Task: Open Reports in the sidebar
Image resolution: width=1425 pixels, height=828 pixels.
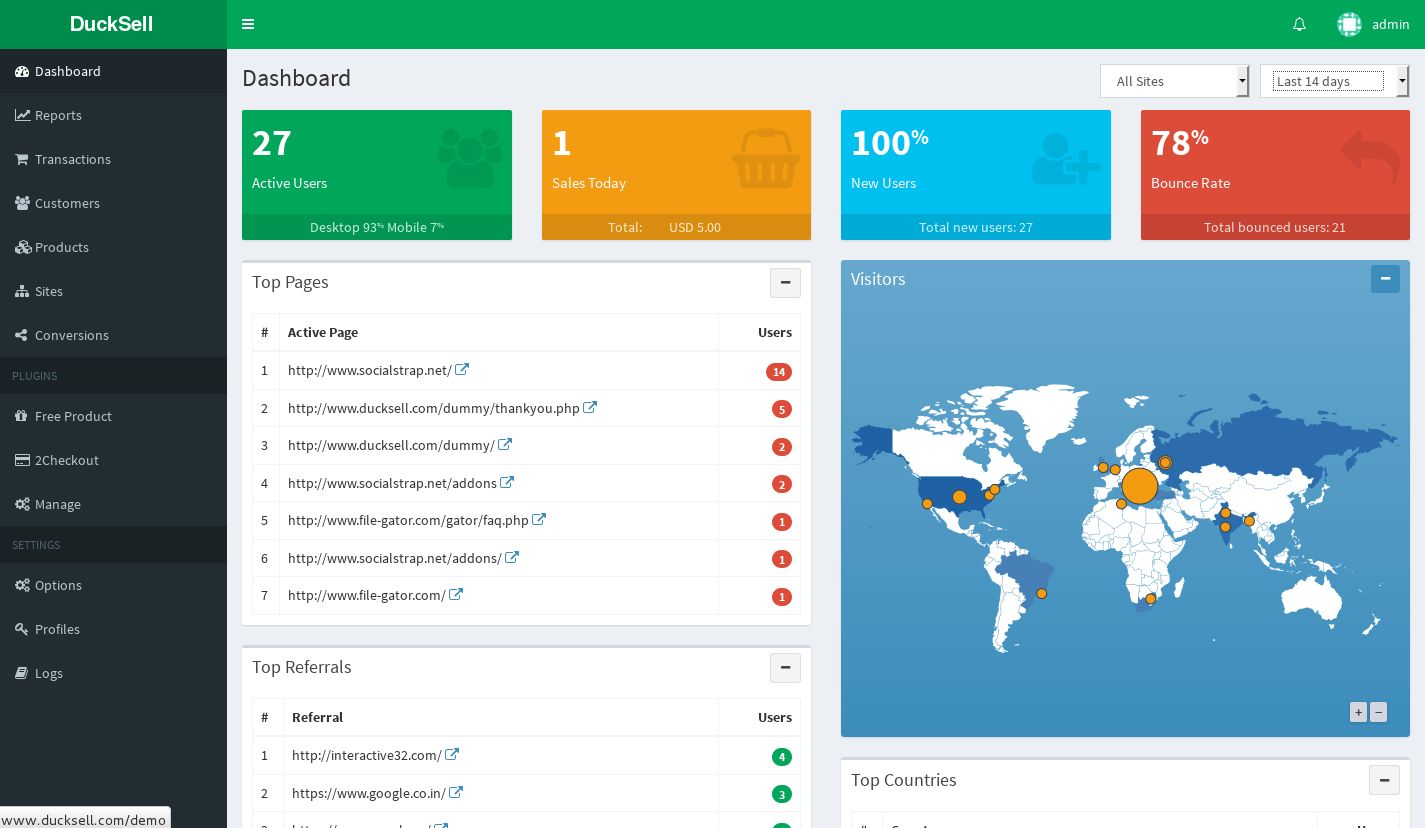Action: (x=58, y=115)
